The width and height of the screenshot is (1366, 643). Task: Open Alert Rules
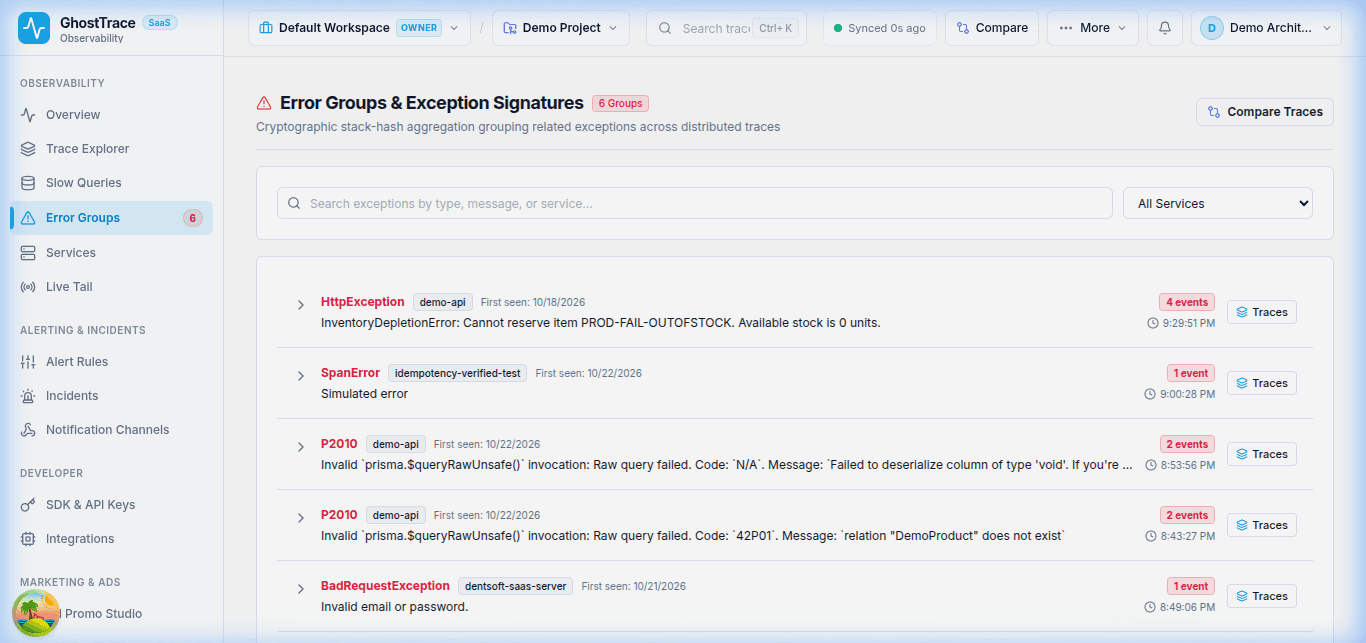(x=111, y=362)
